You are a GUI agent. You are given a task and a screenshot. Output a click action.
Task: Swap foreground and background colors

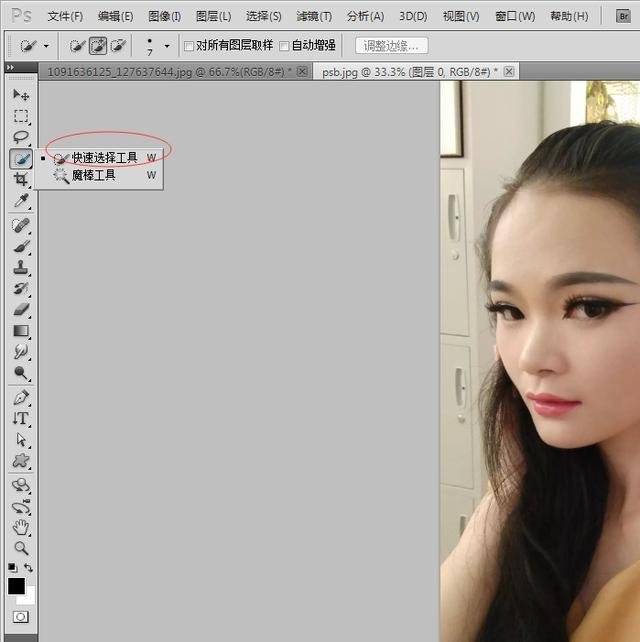(x=28, y=567)
